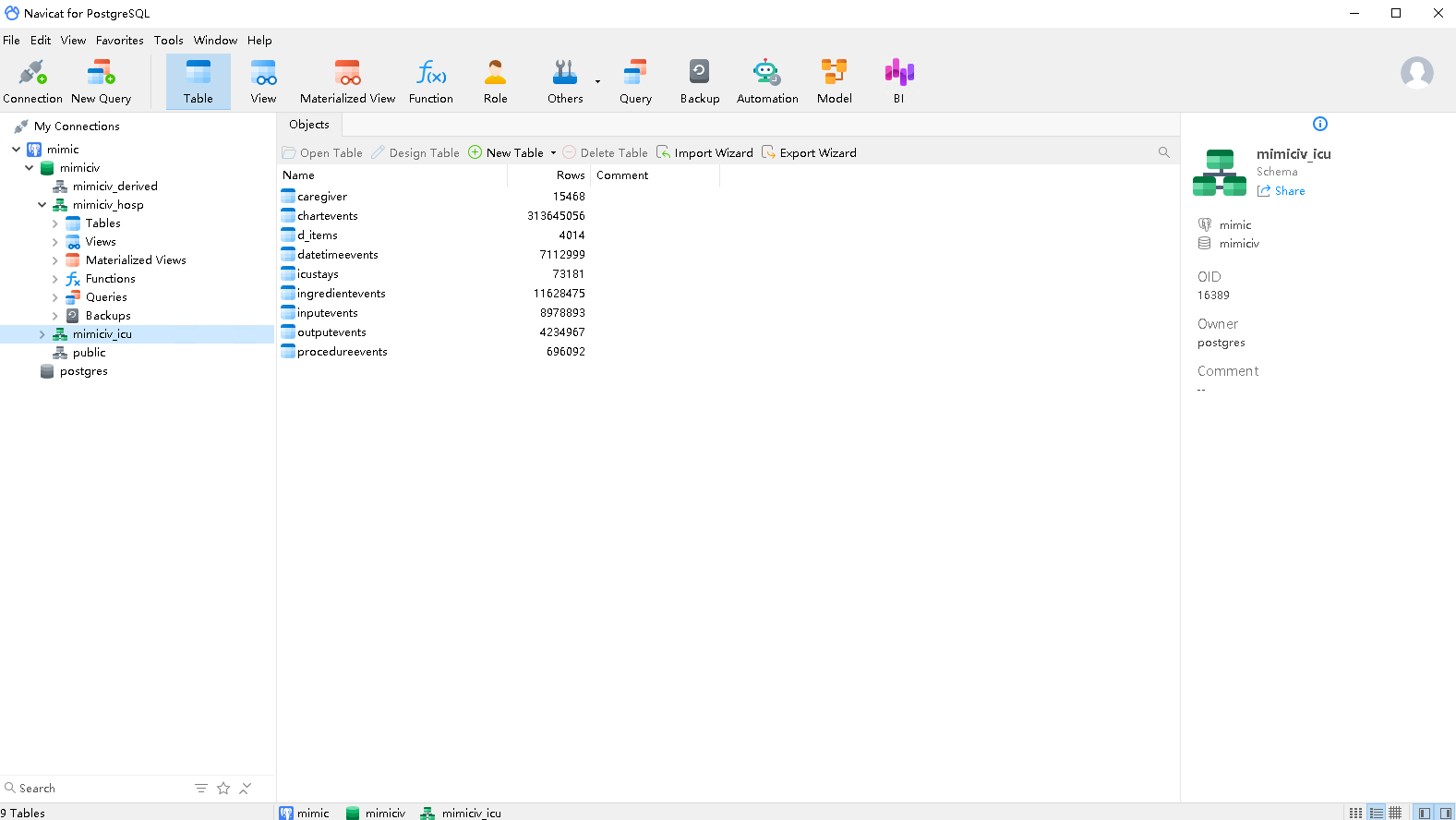This screenshot has width=1456, height=820.
Task: Click the Import Wizard button
Action: coord(704,153)
